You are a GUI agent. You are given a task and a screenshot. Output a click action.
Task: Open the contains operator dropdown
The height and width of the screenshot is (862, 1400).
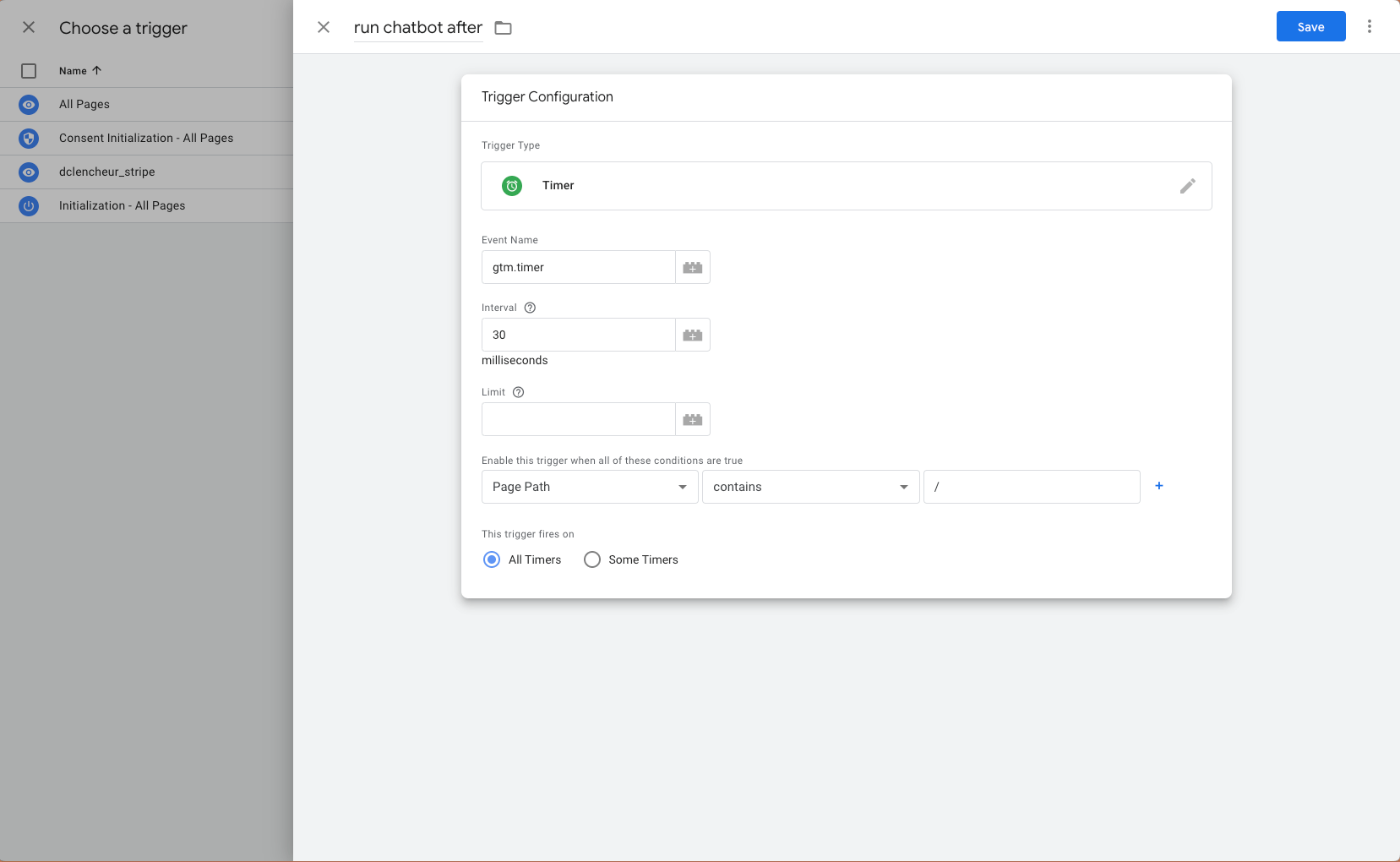[x=810, y=487]
